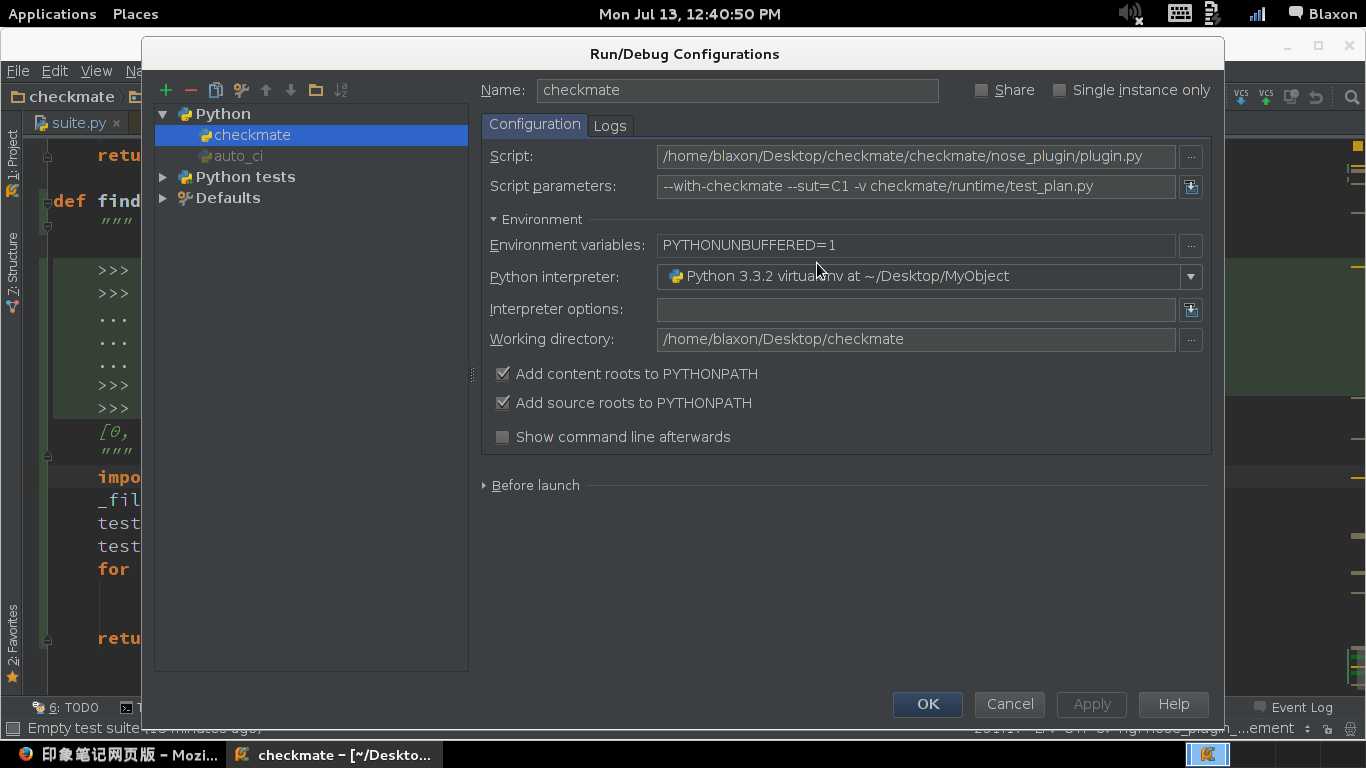Enable Show command line afterwards
The height and width of the screenshot is (768, 1366).
[503, 437]
